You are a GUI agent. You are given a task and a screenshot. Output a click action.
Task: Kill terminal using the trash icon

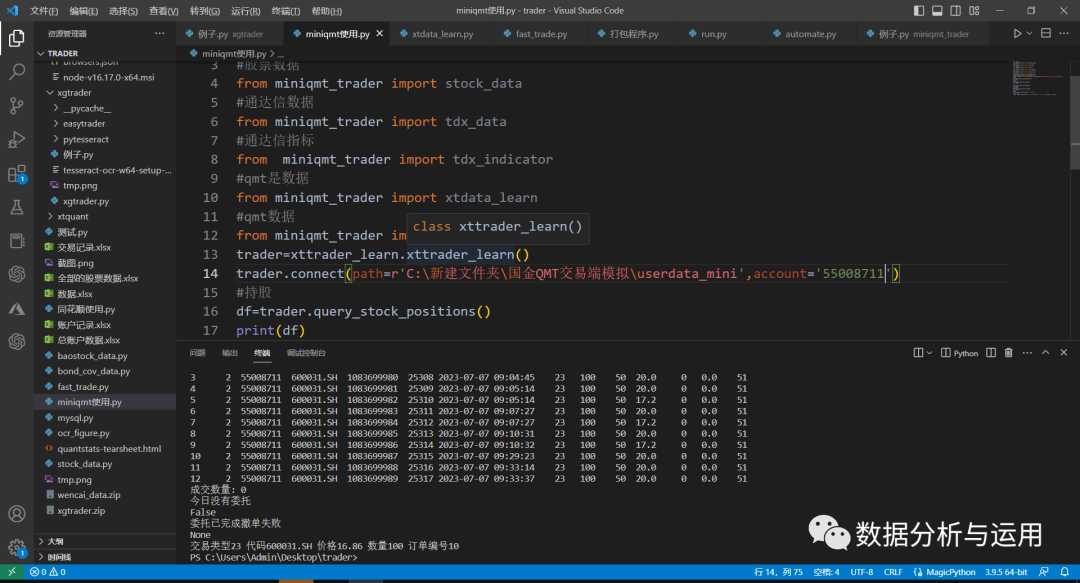point(1009,353)
